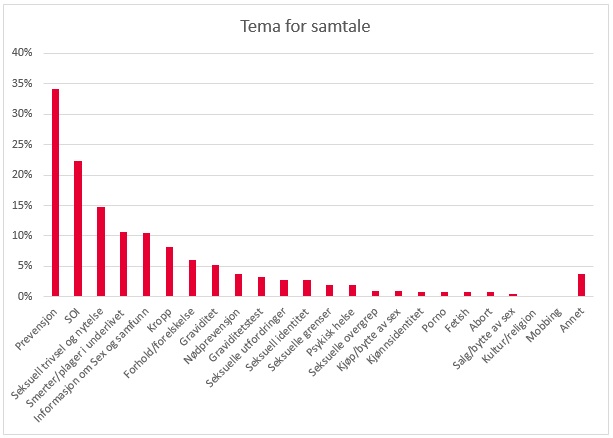This screenshot has height=438, width=613.
Task: Select the tall Prevensjon bar
Action: coord(55,193)
